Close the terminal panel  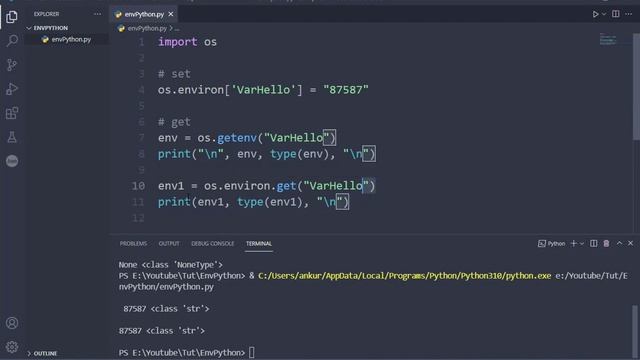631,243
